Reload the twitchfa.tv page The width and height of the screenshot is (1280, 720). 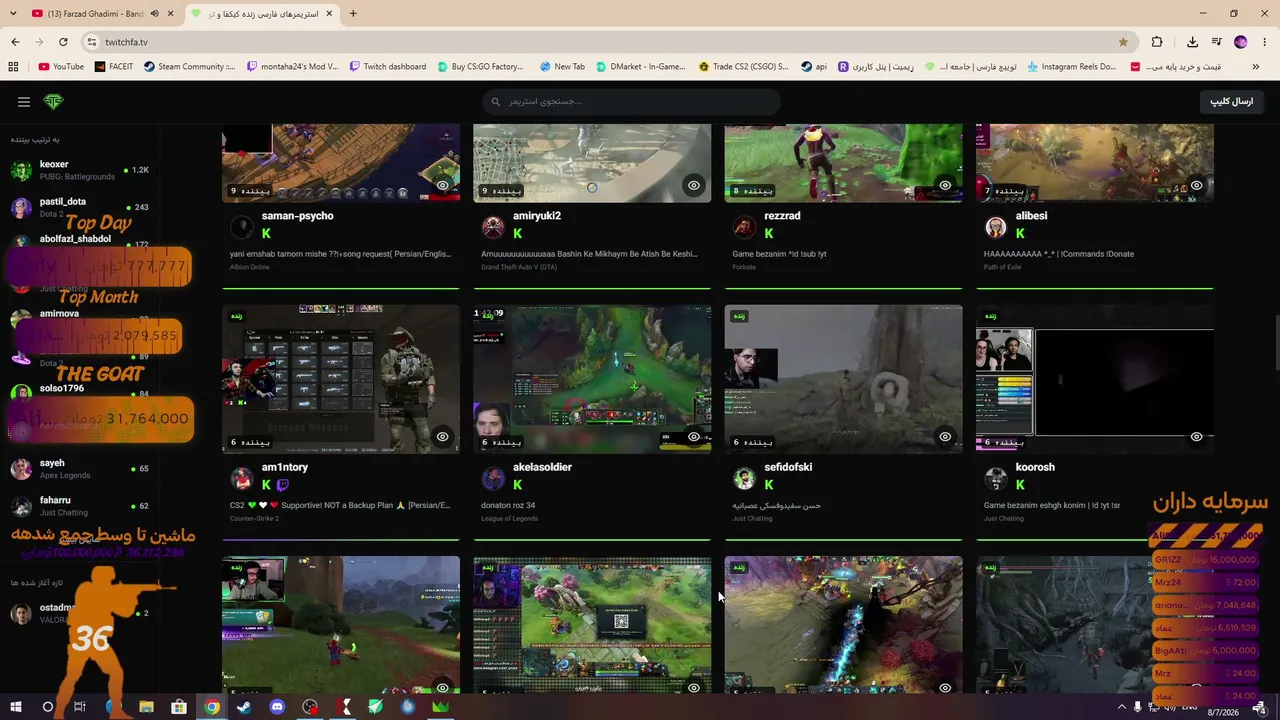(x=63, y=42)
